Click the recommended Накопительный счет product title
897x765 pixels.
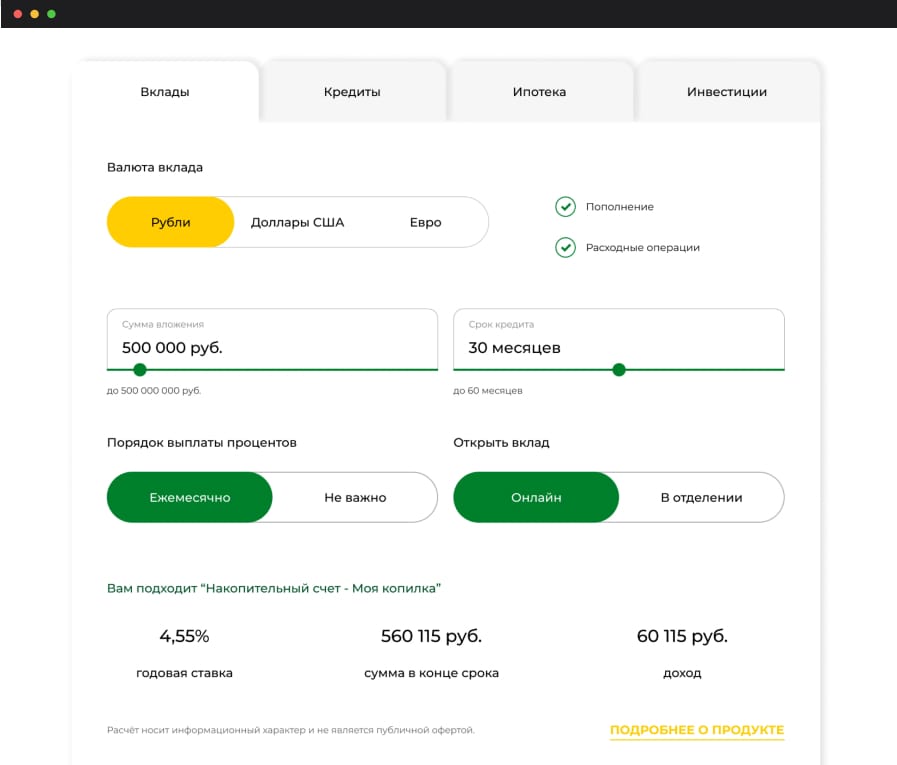click(x=274, y=588)
